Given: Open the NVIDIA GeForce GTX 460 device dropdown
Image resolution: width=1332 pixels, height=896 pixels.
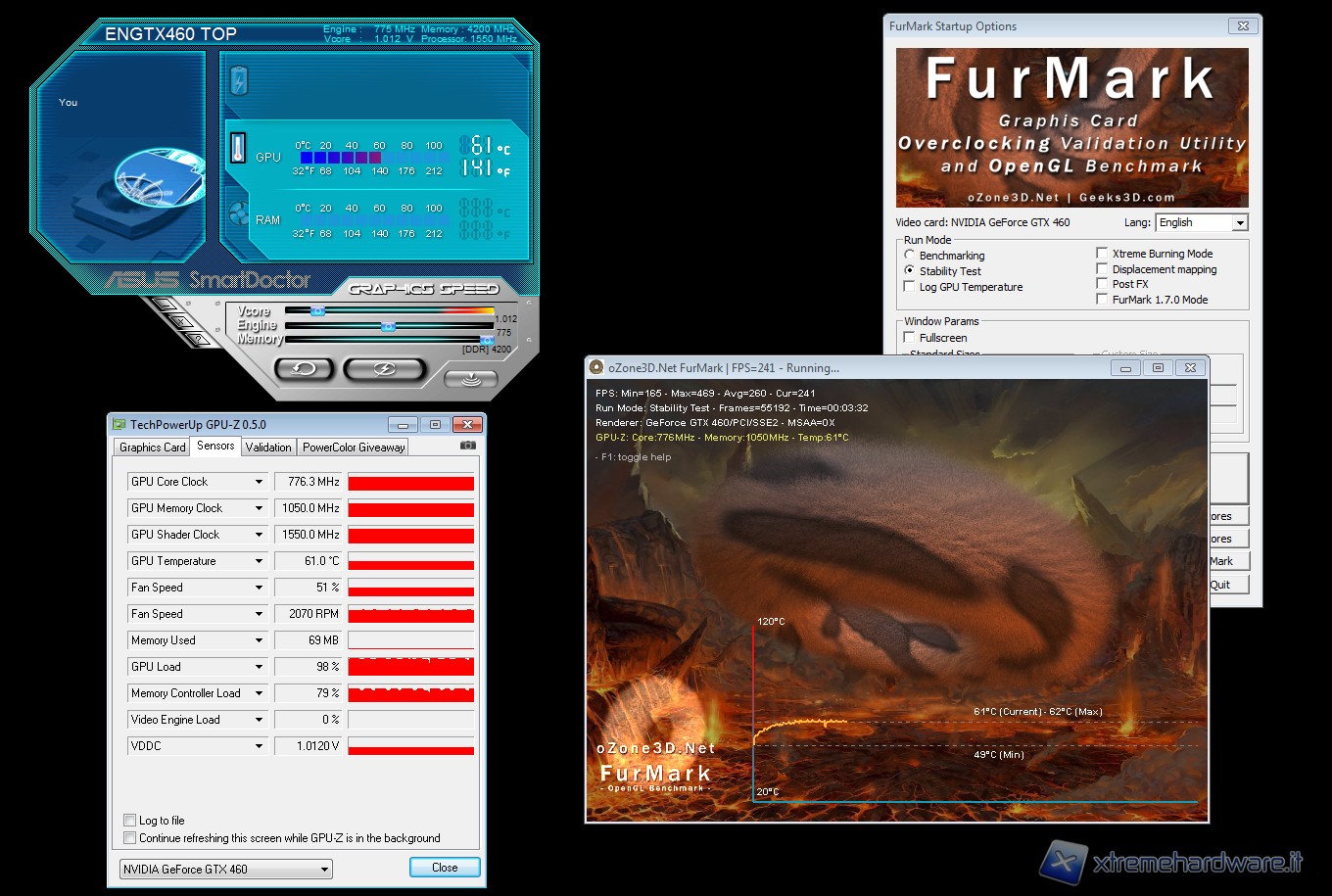Looking at the screenshot, I should coord(324,870).
